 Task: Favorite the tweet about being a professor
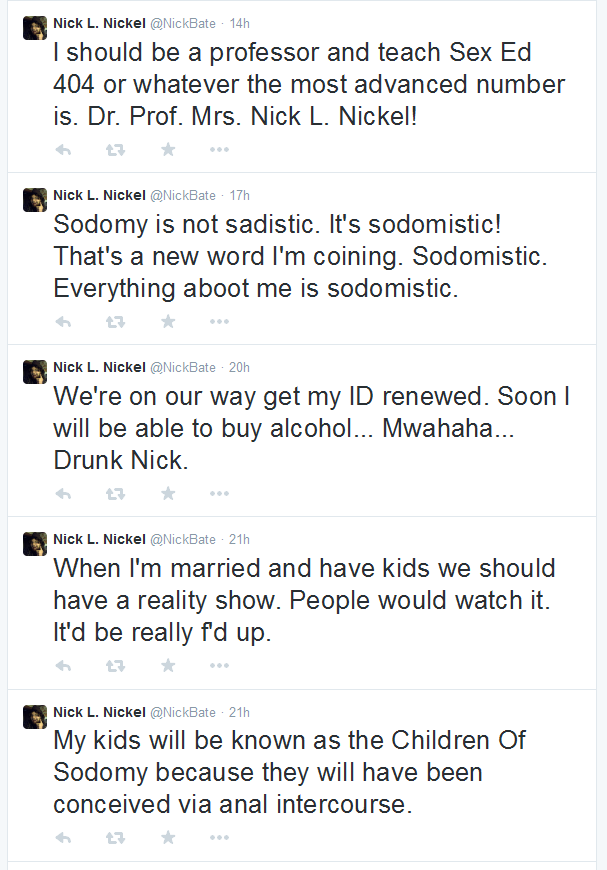pos(168,149)
